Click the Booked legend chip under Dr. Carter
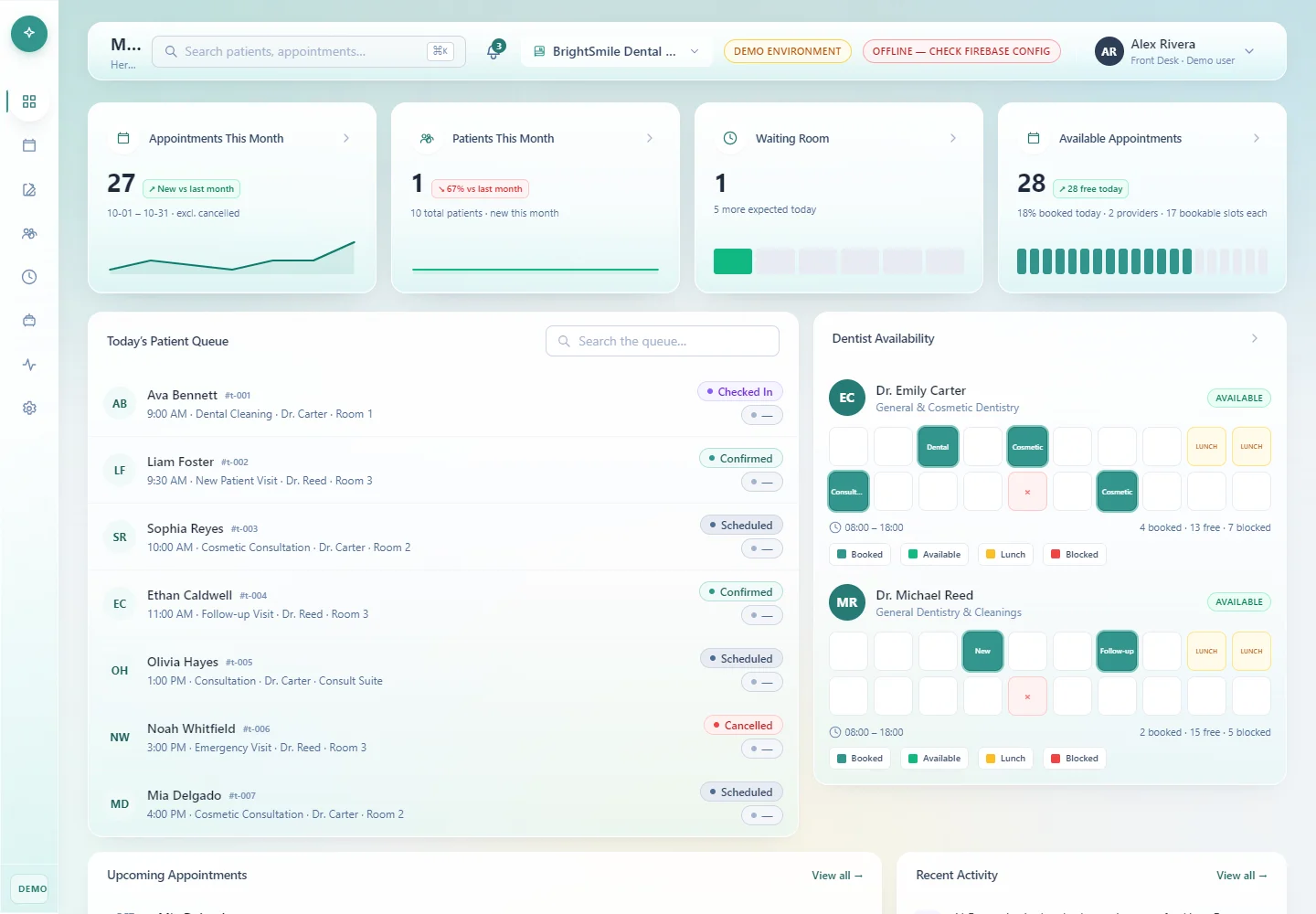1316x914 pixels. coord(860,555)
